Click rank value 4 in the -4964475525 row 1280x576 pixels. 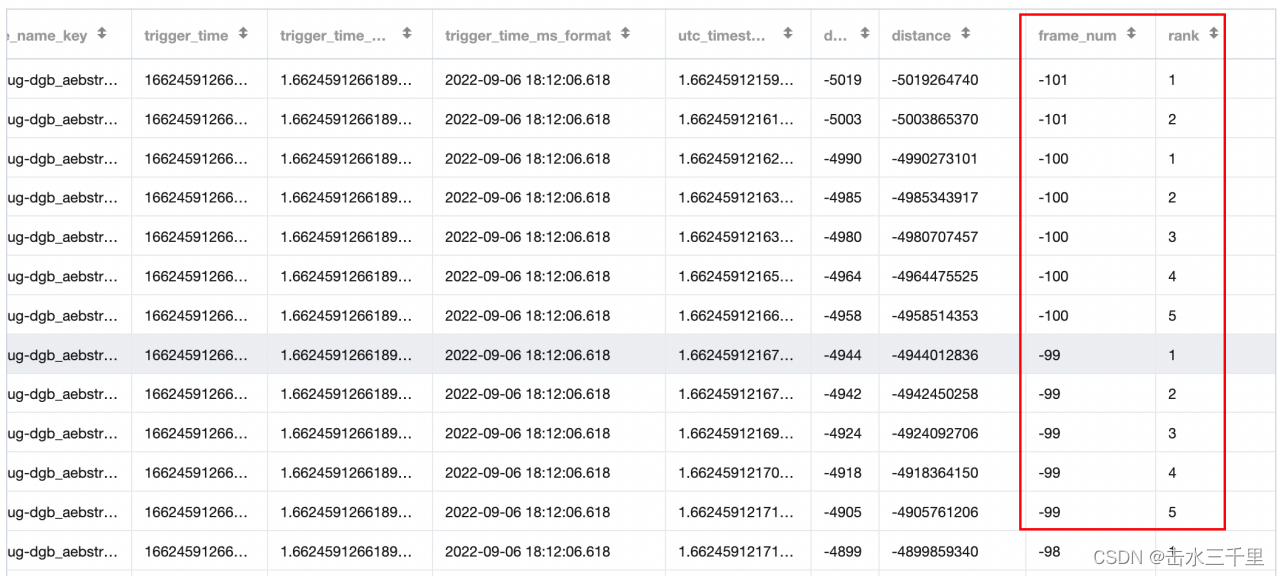(1172, 276)
